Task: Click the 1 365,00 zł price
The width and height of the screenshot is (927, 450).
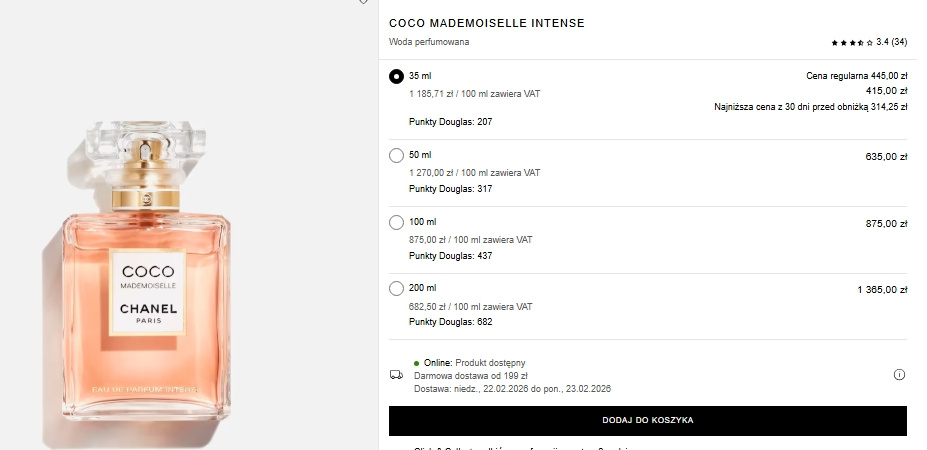Action: pyautogui.click(x=882, y=290)
